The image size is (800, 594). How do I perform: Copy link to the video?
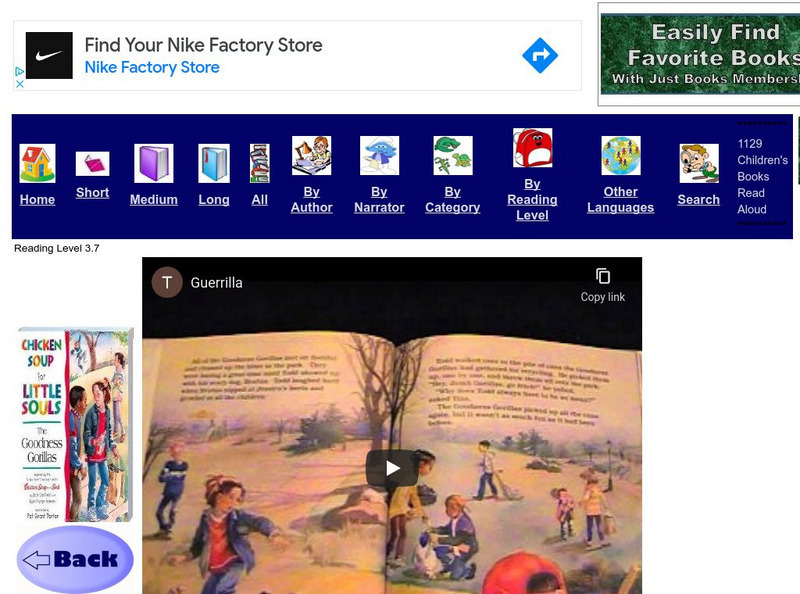tap(603, 286)
